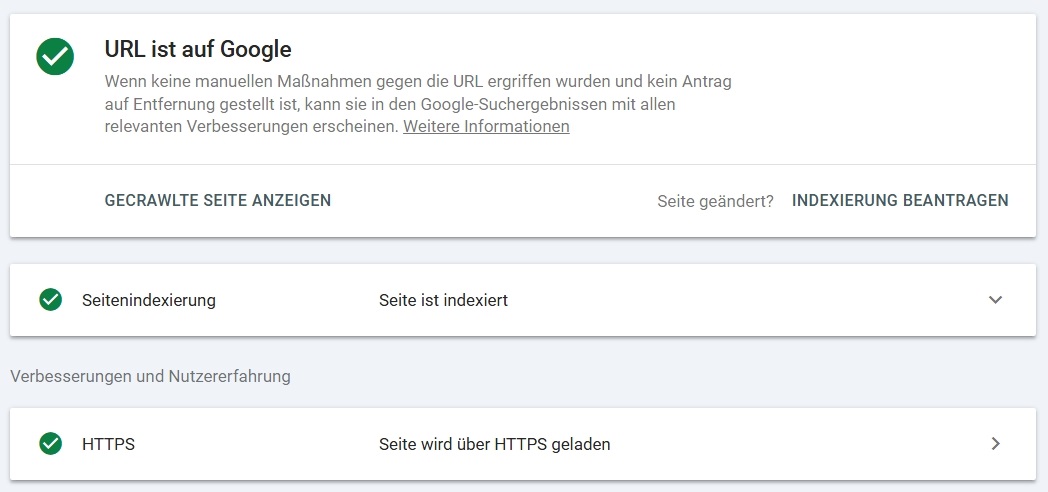This screenshot has height=492, width=1048.
Task: Click the large green checkmark status icon
Action: (55, 56)
